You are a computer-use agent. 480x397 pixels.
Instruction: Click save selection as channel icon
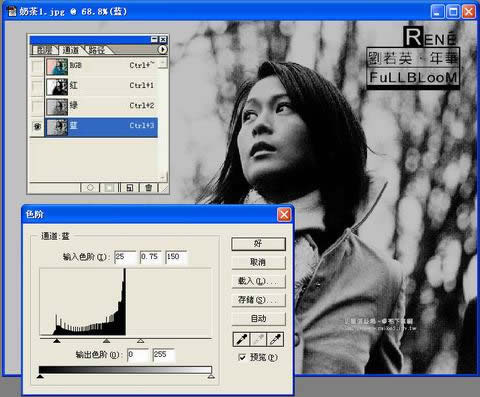(x=109, y=188)
